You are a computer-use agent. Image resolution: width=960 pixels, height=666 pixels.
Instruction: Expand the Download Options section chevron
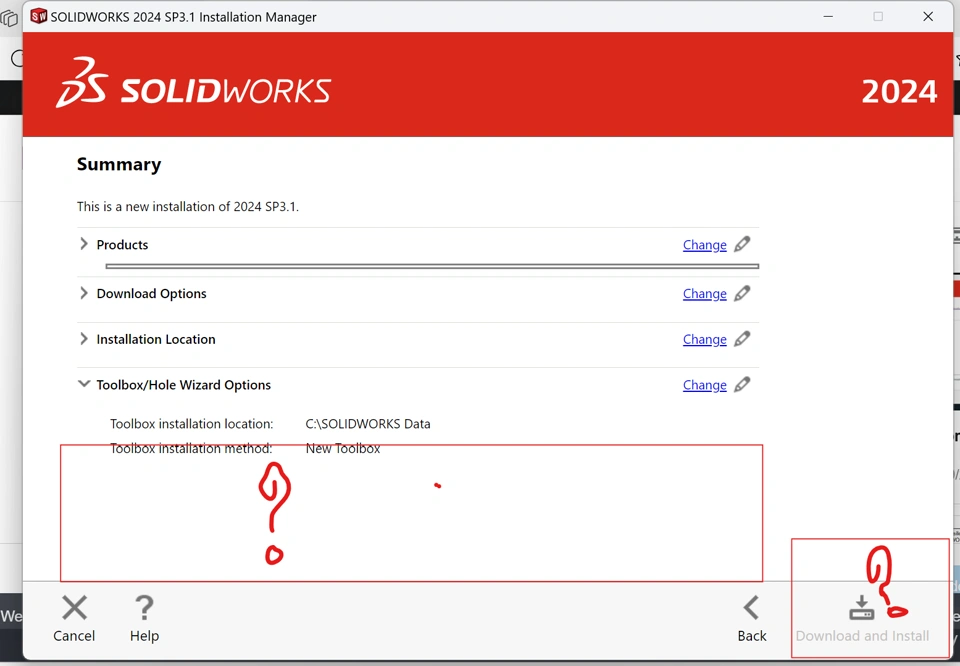(x=84, y=293)
